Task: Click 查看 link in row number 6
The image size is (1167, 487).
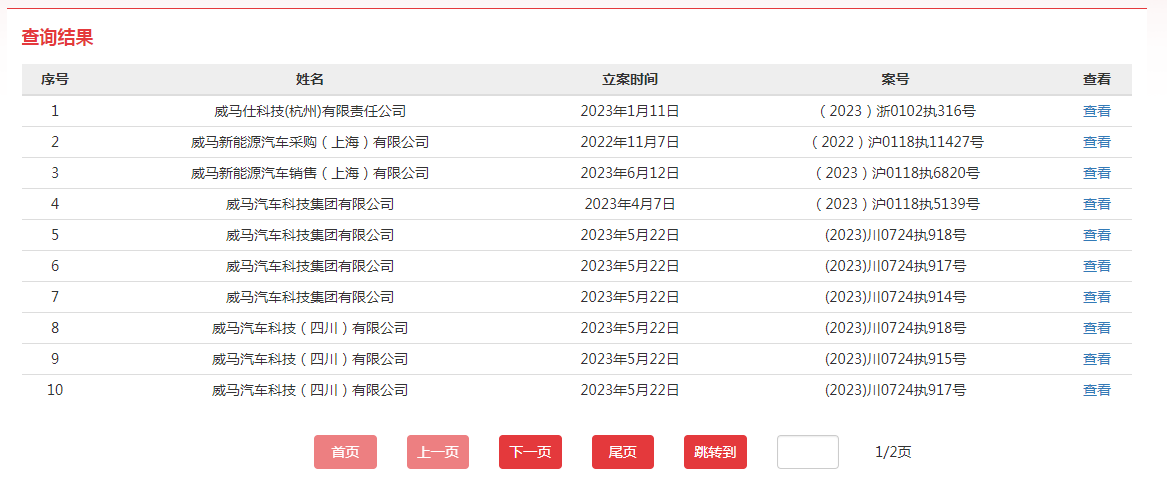Action: click(x=1096, y=267)
